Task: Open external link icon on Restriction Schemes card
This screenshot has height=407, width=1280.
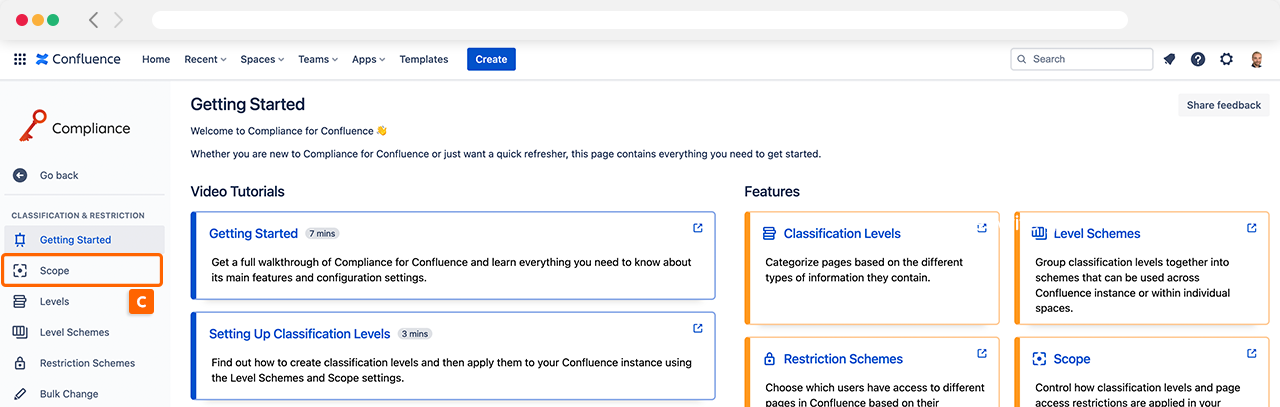Action: pos(982,353)
